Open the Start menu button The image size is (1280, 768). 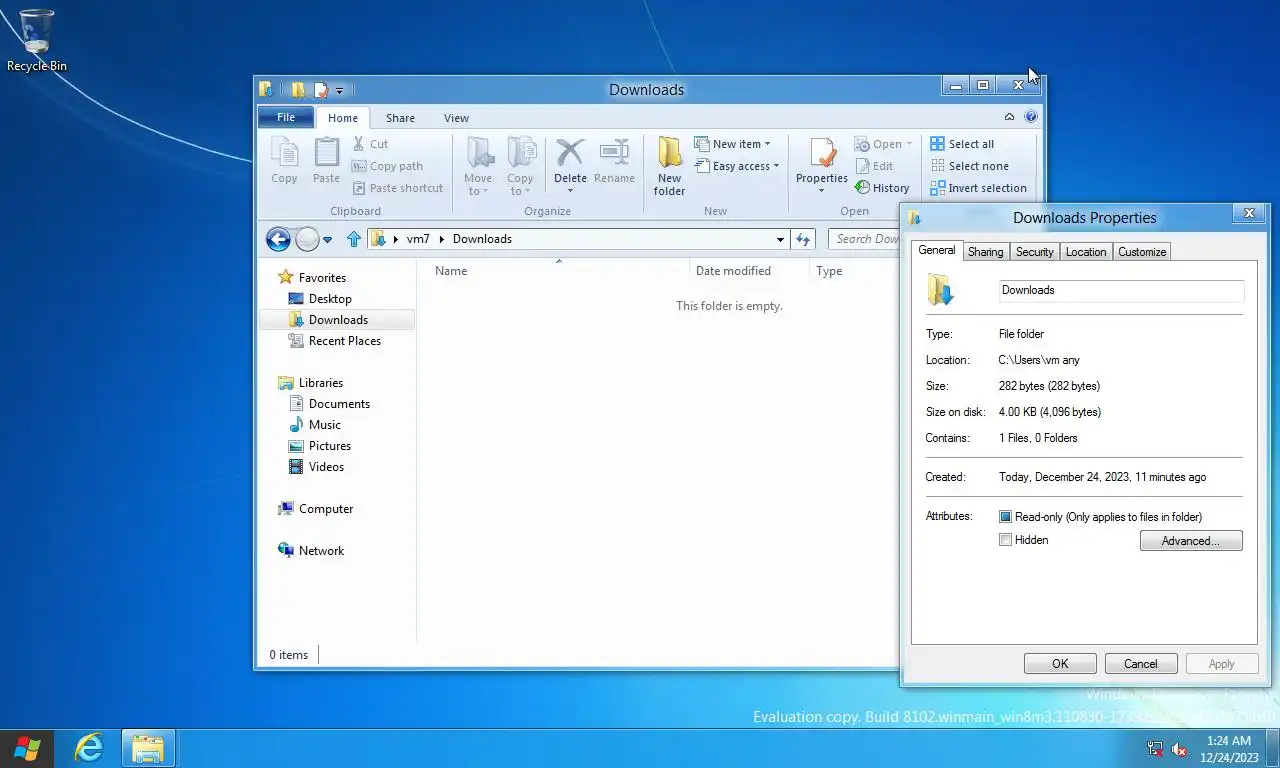pos(27,748)
